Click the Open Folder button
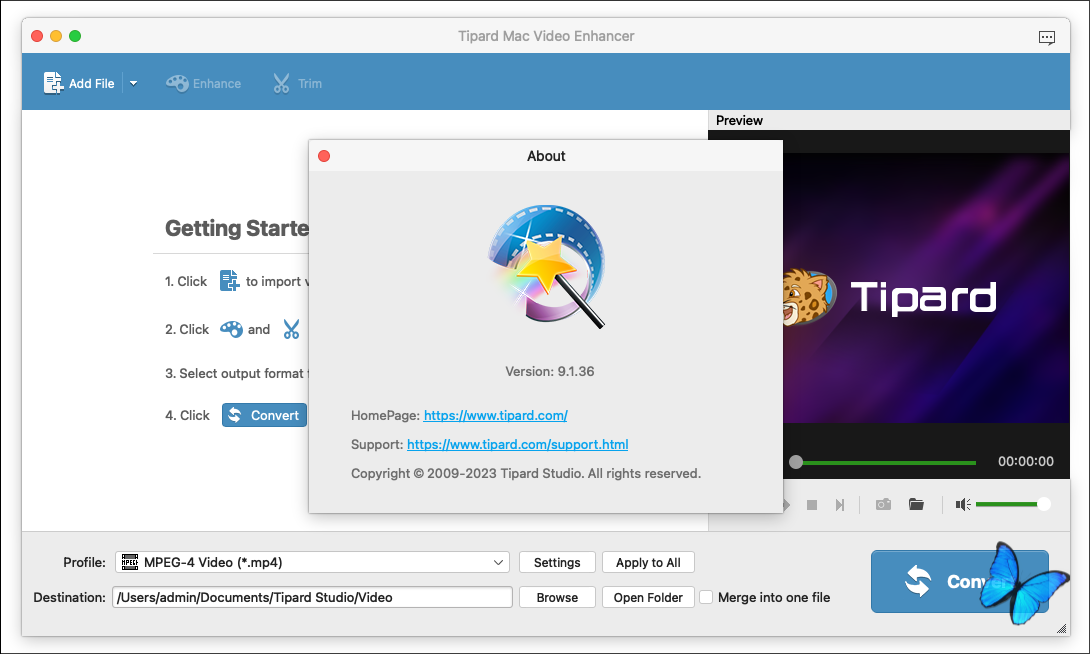 click(648, 597)
